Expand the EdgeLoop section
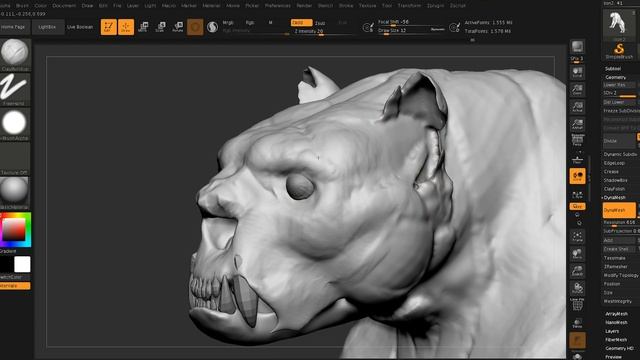 tap(614, 163)
